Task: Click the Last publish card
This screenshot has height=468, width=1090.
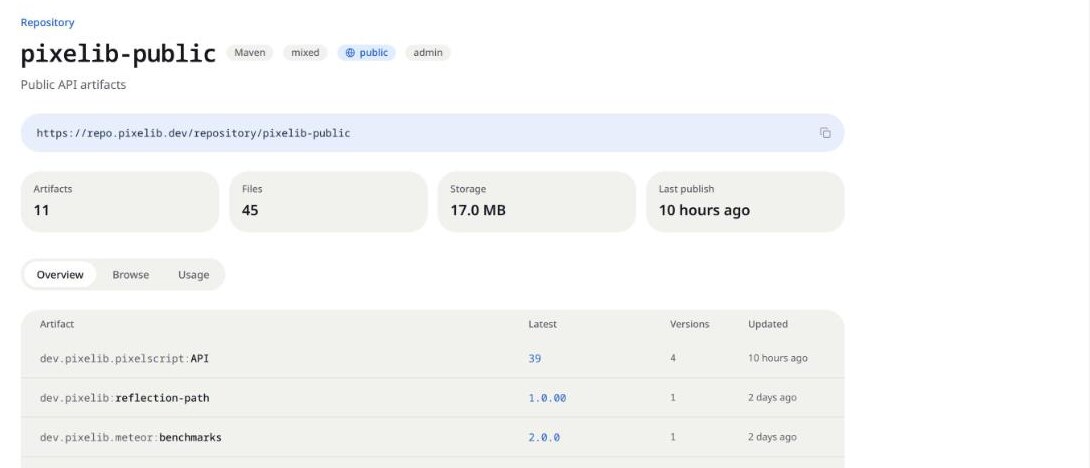Action: [745, 202]
